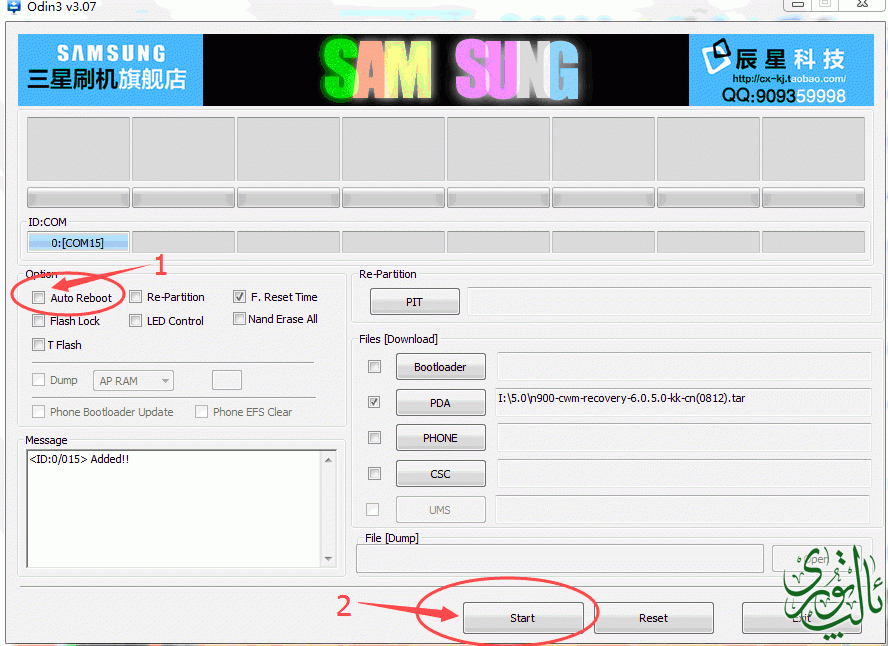
Task: Check the Nand Erase All option
Action: (240, 319)
